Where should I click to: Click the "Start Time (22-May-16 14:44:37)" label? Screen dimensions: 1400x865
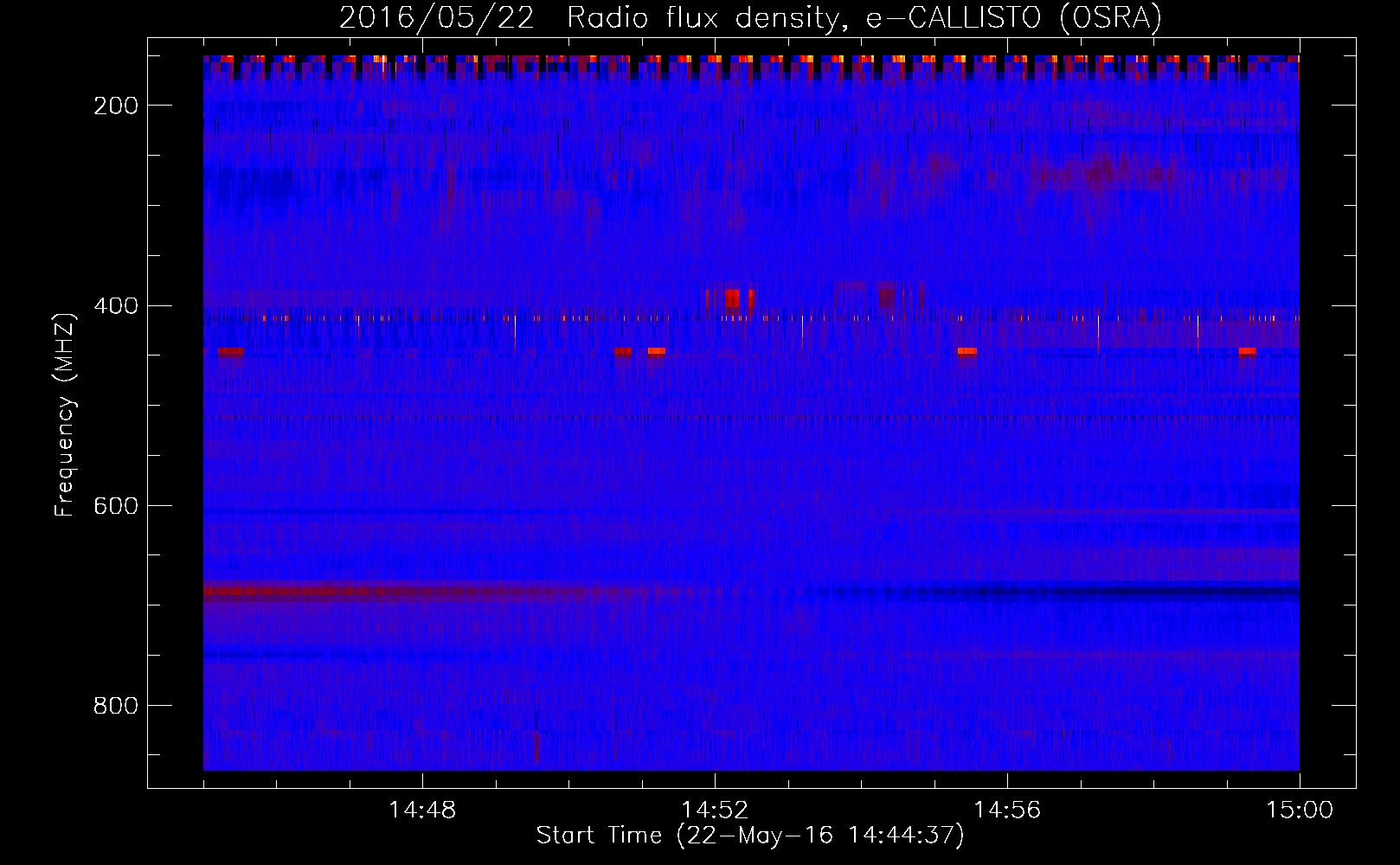pos(750,836)
